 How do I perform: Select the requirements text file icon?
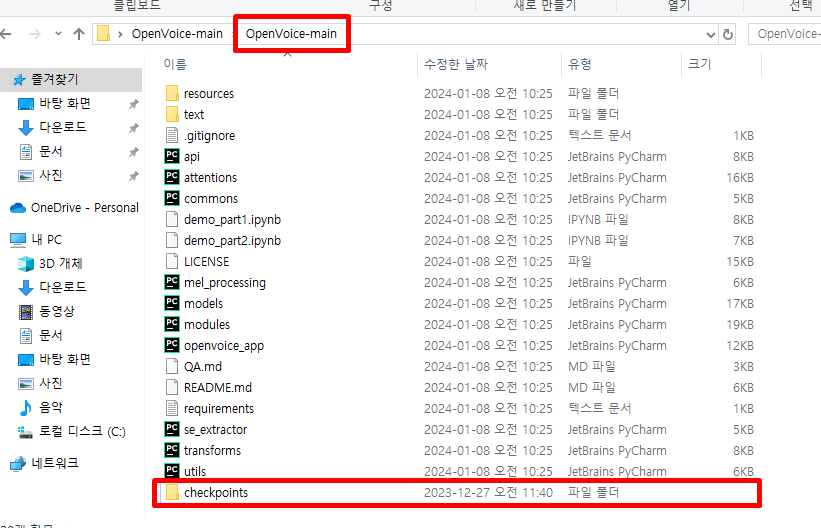pyautogui.click(x=172, y=408)
